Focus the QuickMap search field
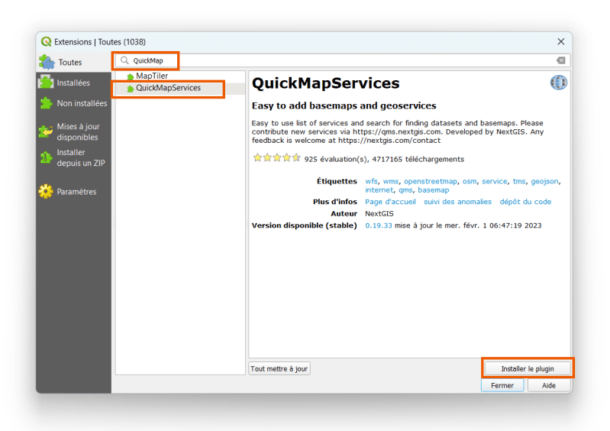 point(342,60)
